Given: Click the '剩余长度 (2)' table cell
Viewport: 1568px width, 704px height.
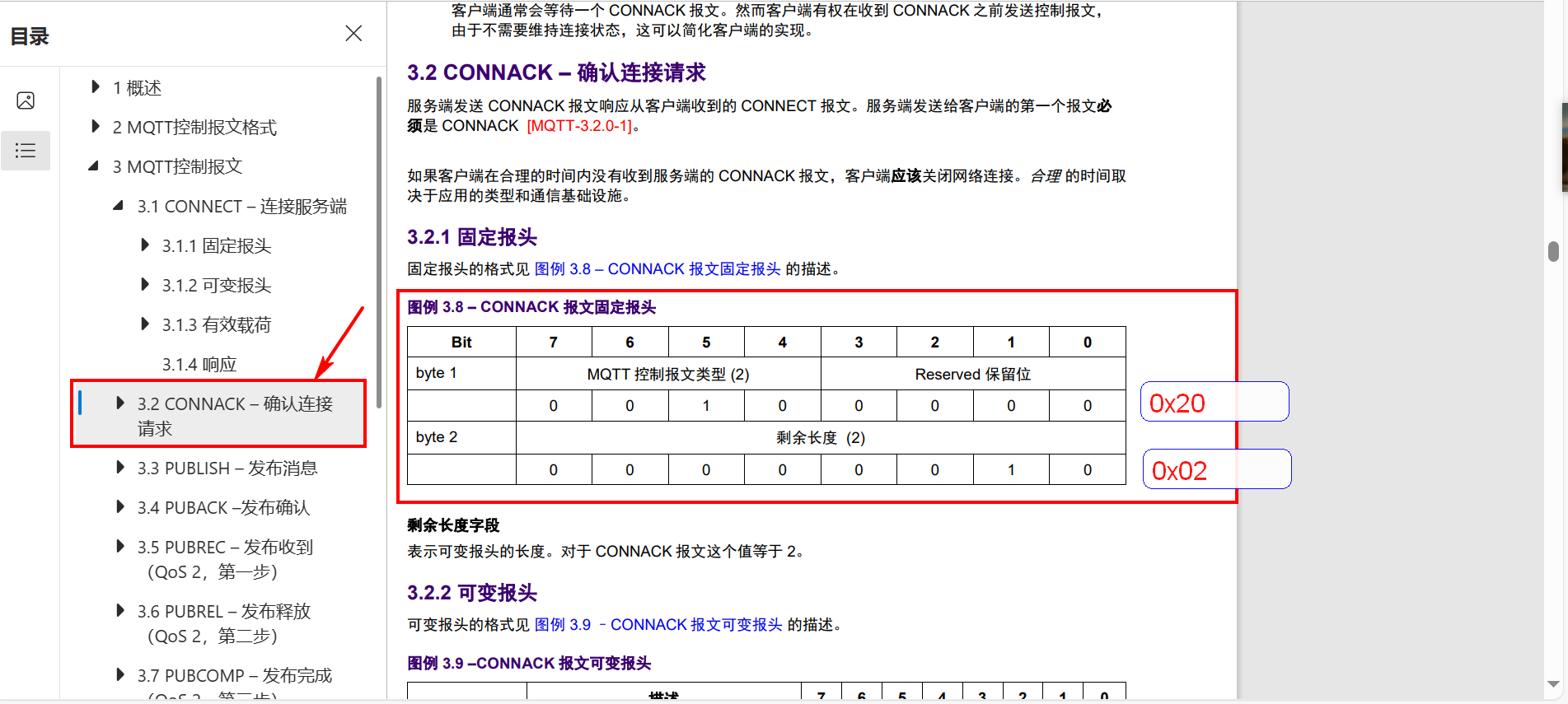Looking at the screenshot, I should click(821, 438).
